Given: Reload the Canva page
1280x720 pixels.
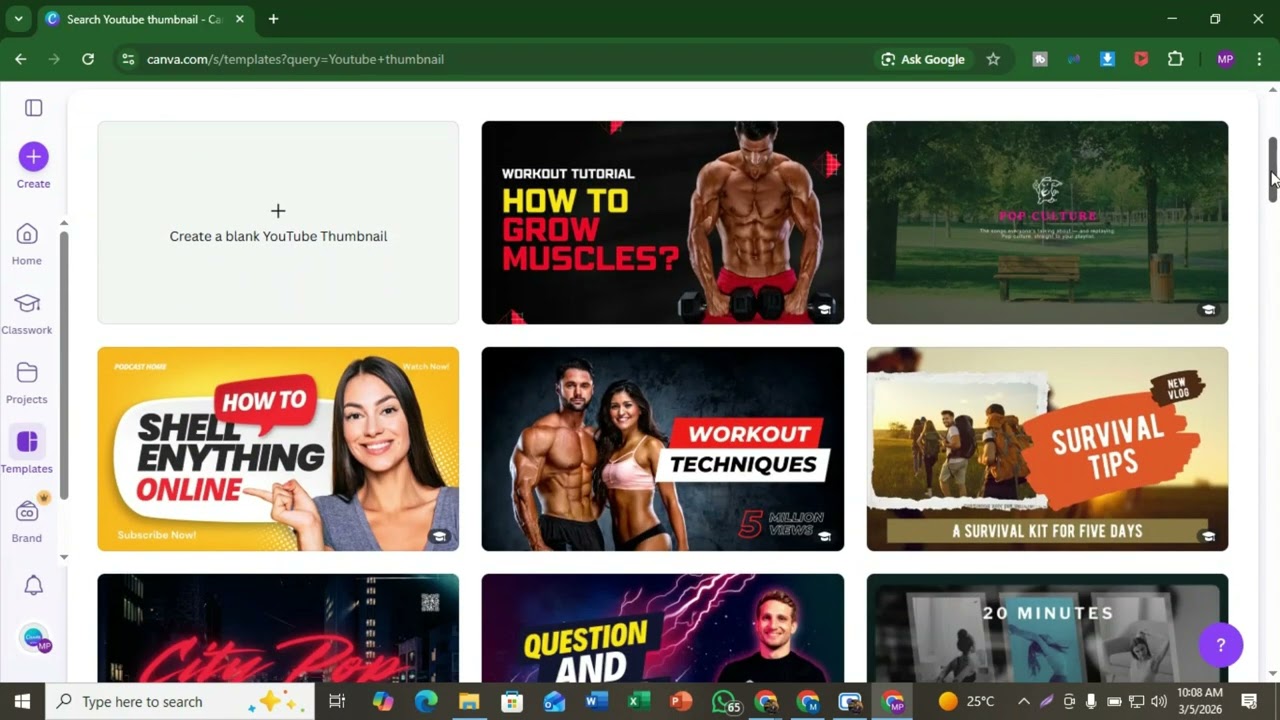Looking at the screenshot, I should point(88,59).
